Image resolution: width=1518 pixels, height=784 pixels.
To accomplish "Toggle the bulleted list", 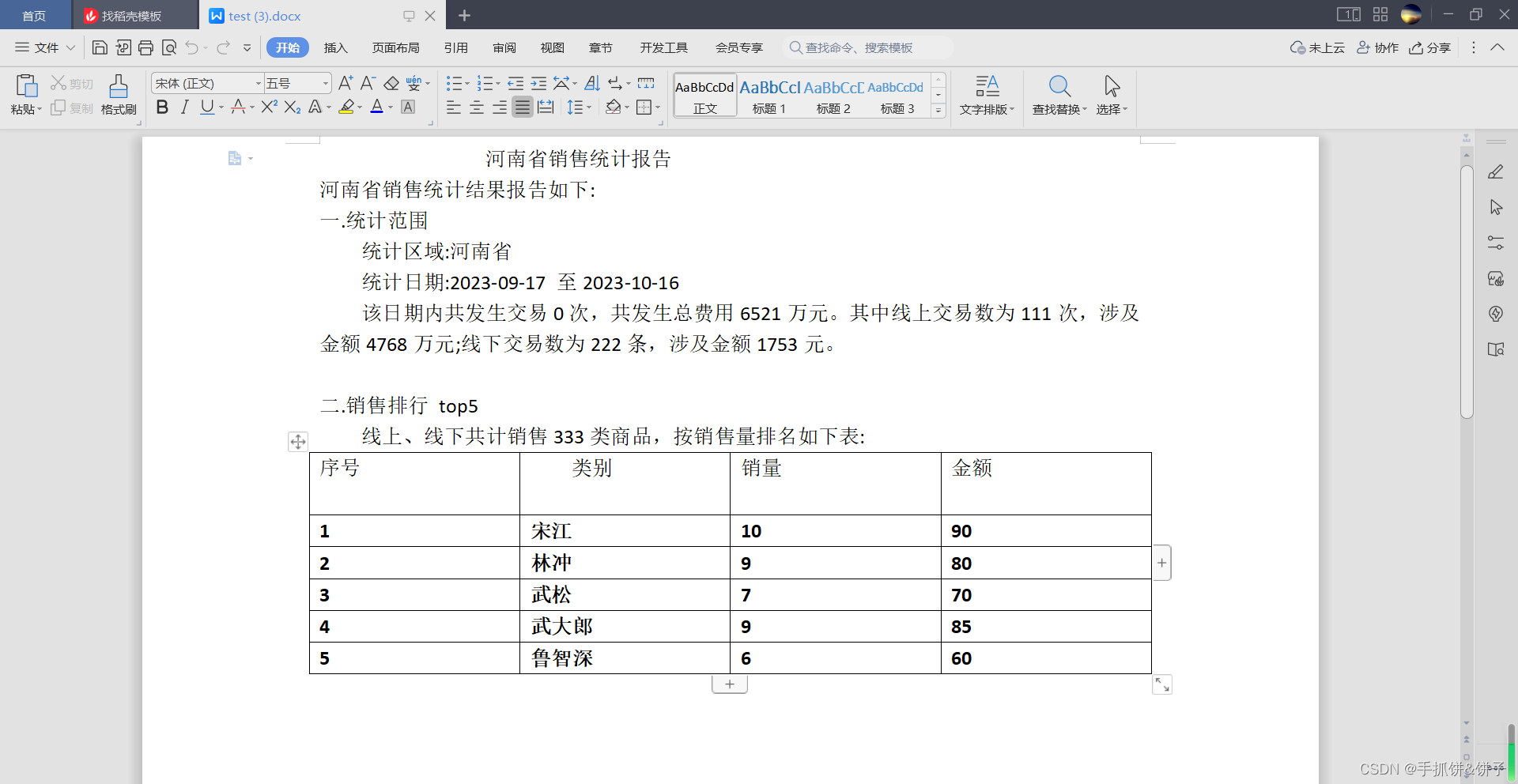I will 453,83.
